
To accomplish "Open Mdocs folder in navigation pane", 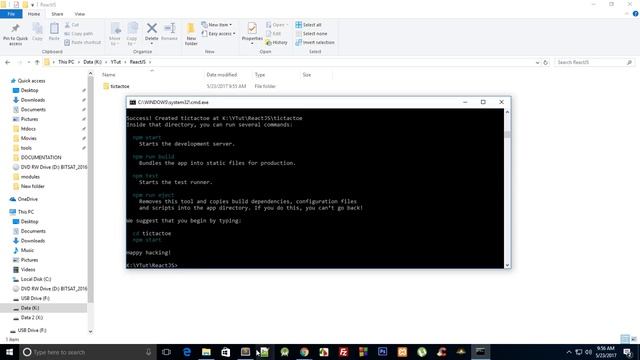I will 28,129.
